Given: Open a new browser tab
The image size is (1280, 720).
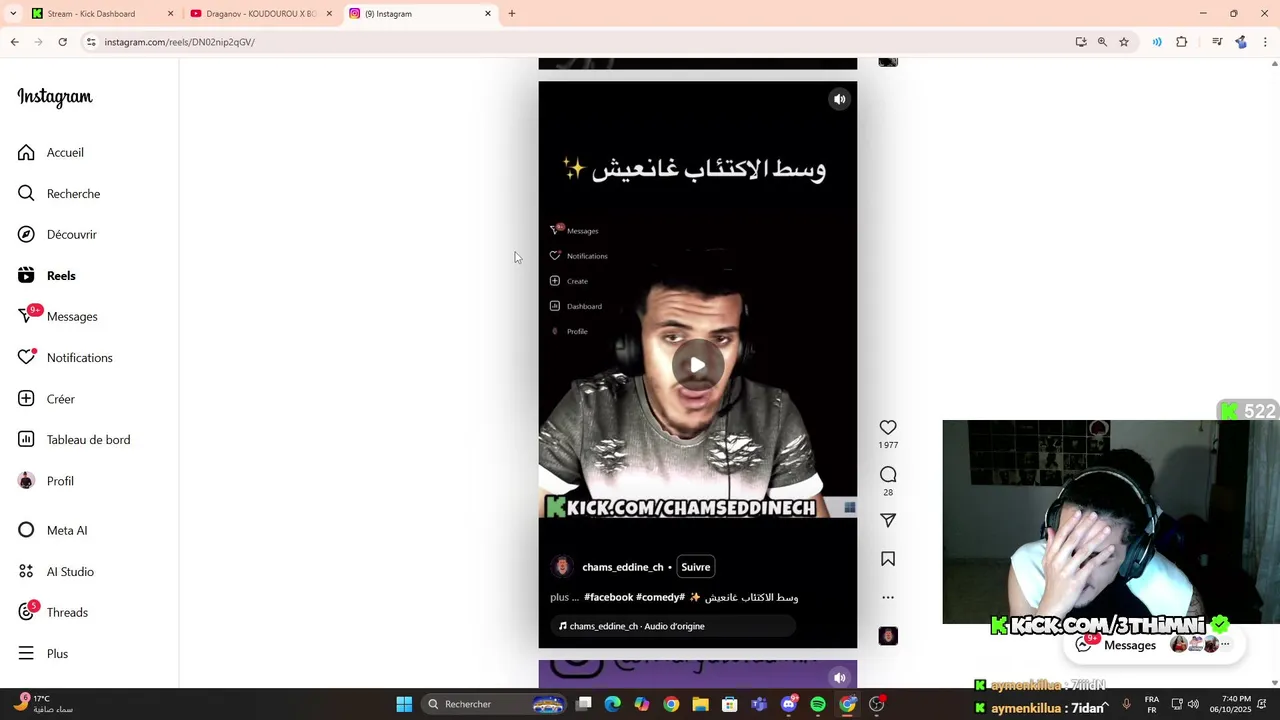Looking at the screenshot, I should (512, 14).
